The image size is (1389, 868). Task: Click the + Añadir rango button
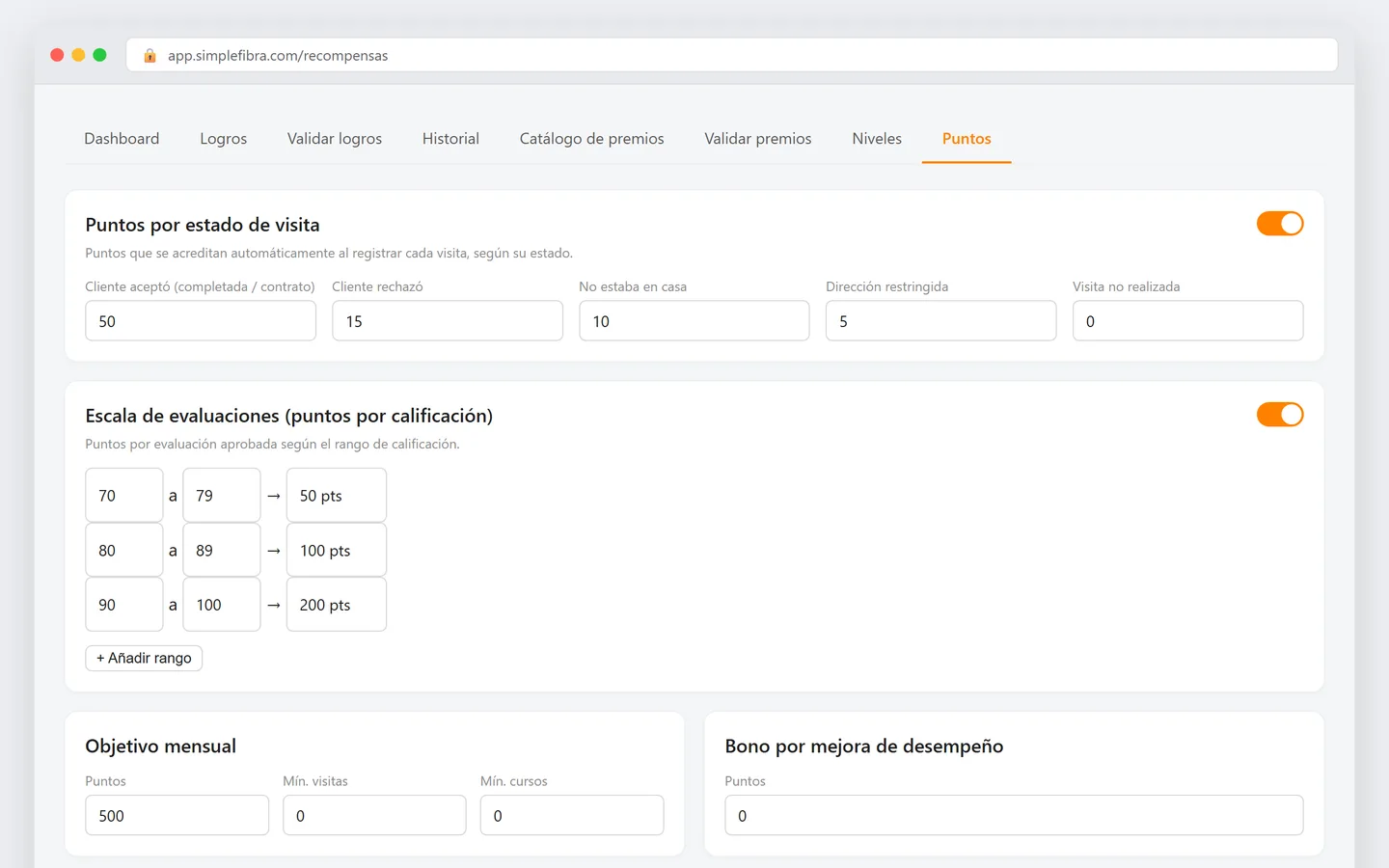(x=144, y=658)
